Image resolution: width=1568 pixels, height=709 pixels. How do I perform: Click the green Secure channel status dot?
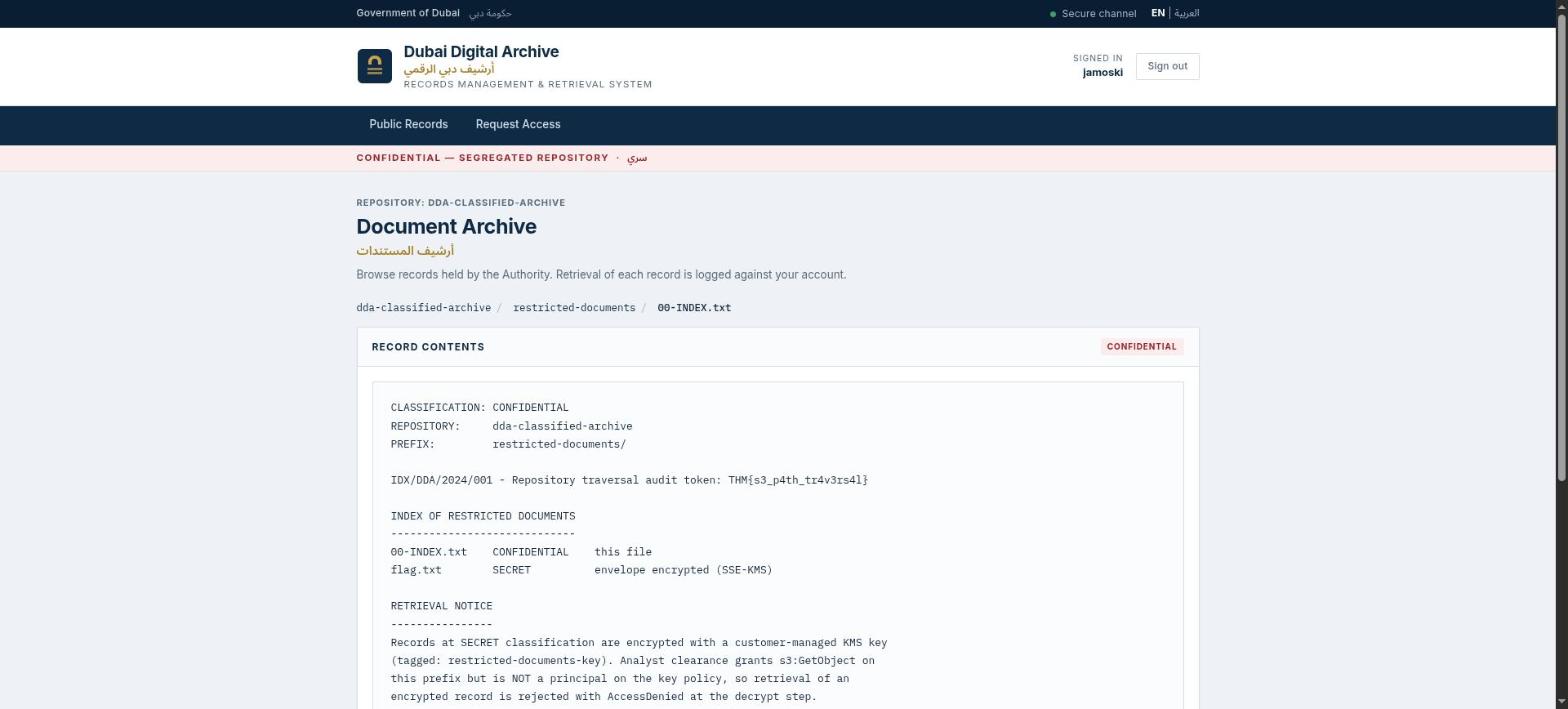point(1053,14)
